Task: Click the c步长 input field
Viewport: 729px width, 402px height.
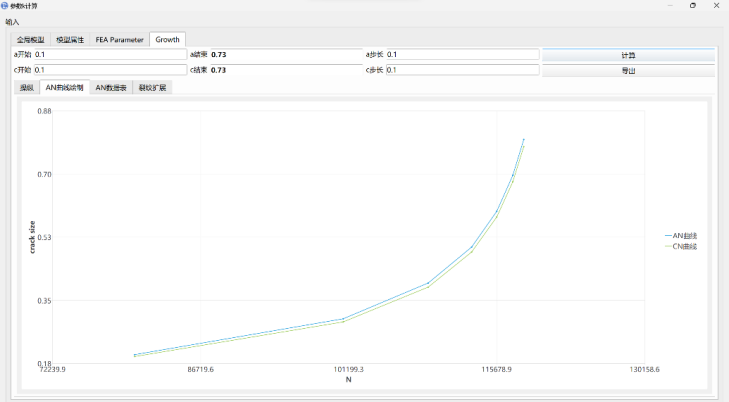Action: [463, 70]
